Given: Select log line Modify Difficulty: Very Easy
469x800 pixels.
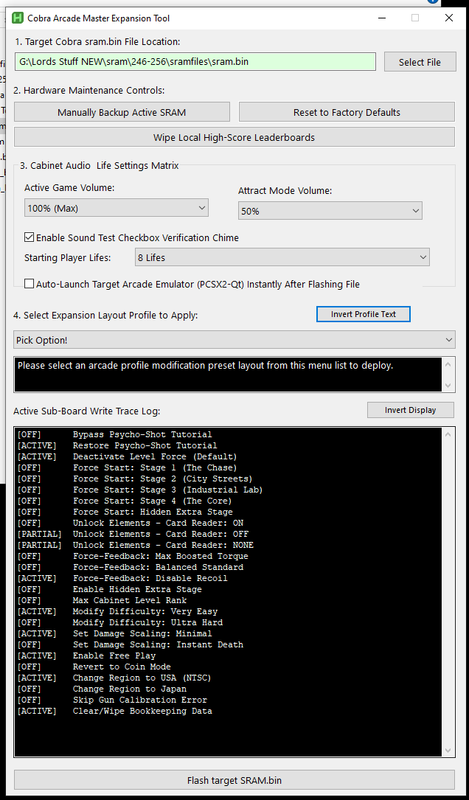Looking at the screenshot, I should (117, 611).
